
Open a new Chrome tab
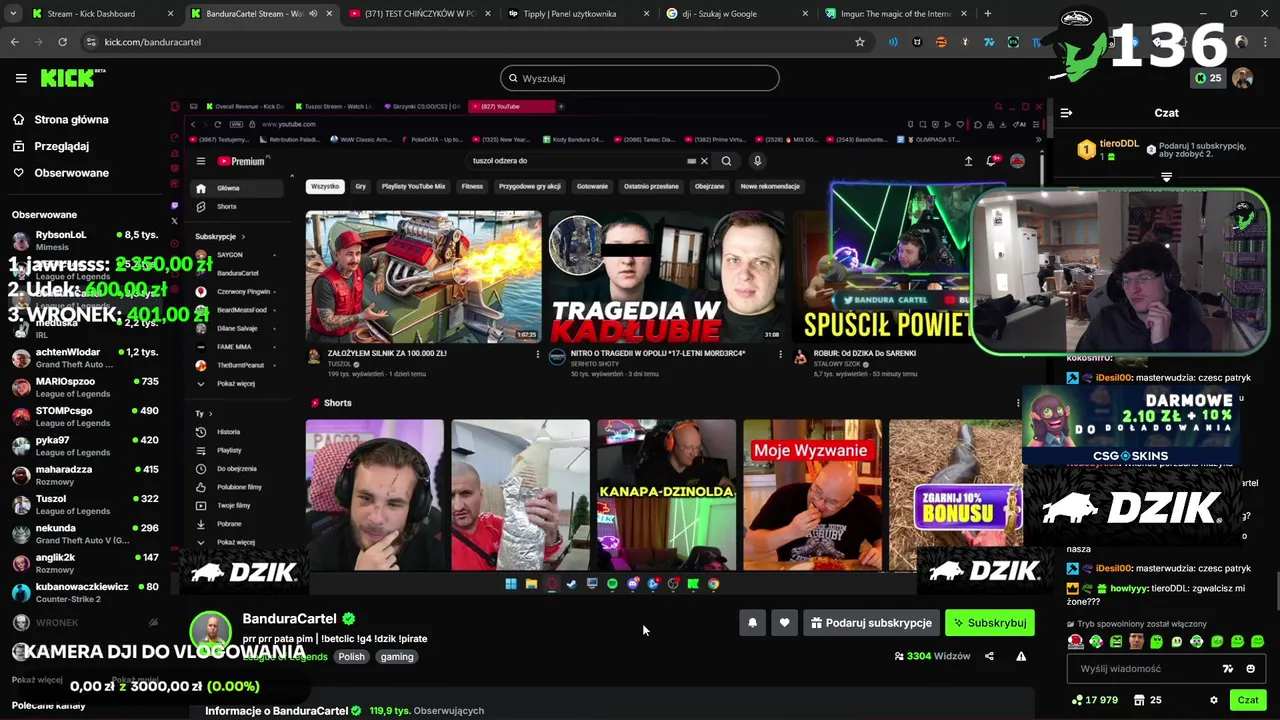pyautogui.click(x=988, y=14)
